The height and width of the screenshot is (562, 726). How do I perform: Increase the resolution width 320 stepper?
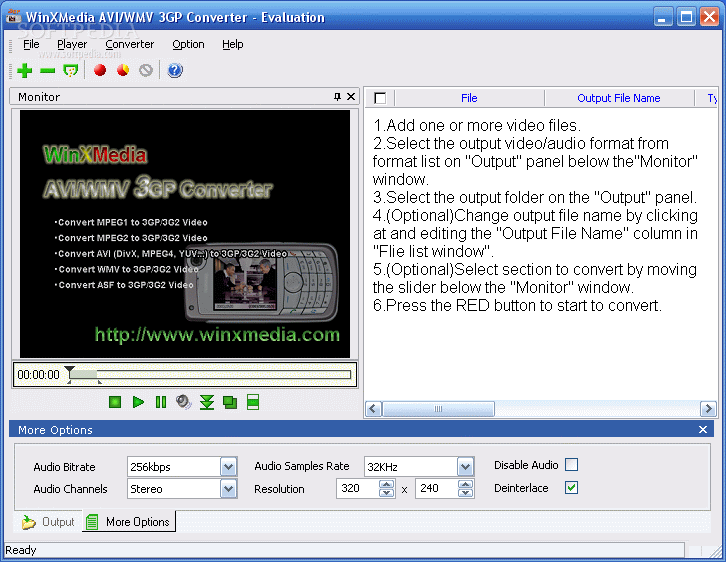pos(387,484)
